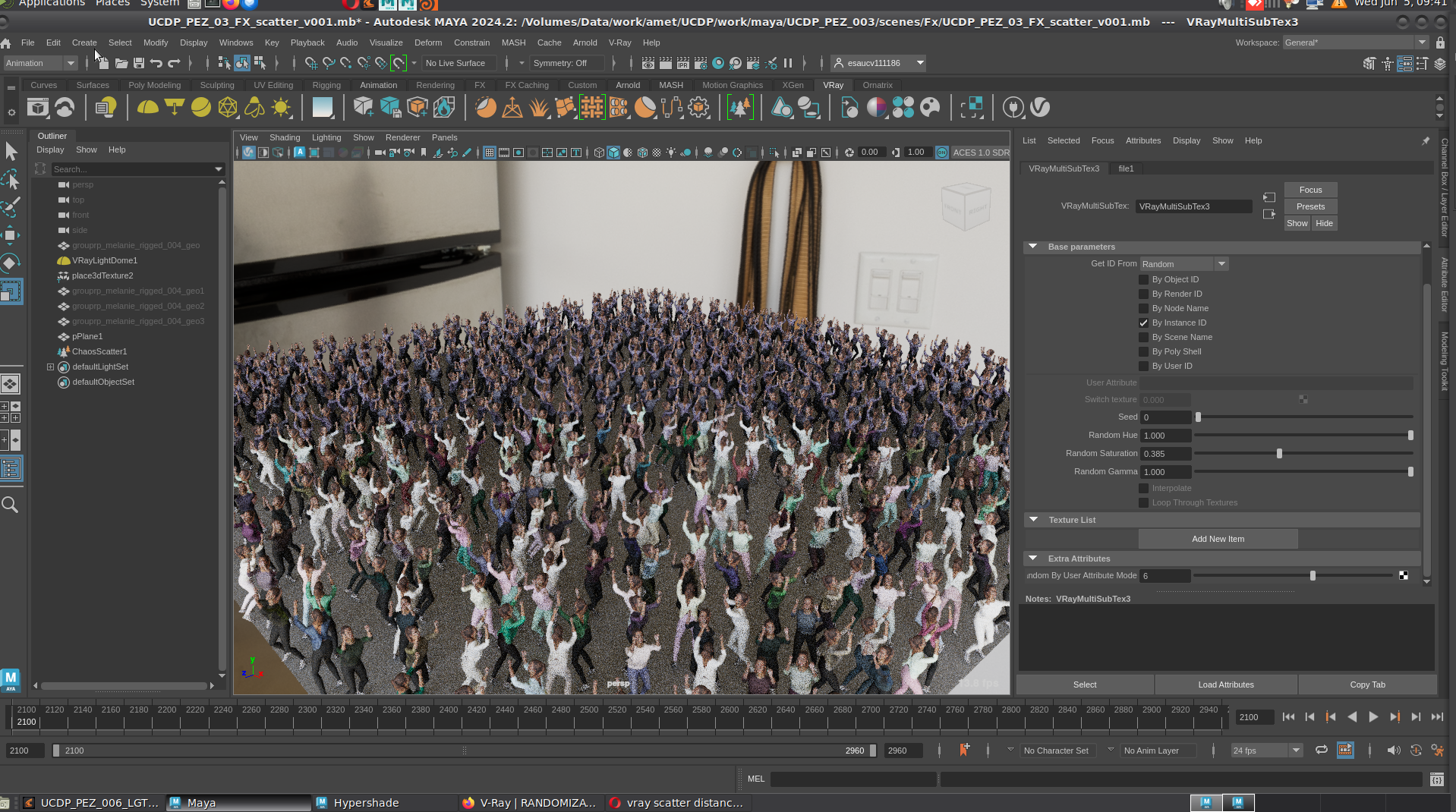Click Chaos Scatter trees shelf icon

click(x=740, y=108)
